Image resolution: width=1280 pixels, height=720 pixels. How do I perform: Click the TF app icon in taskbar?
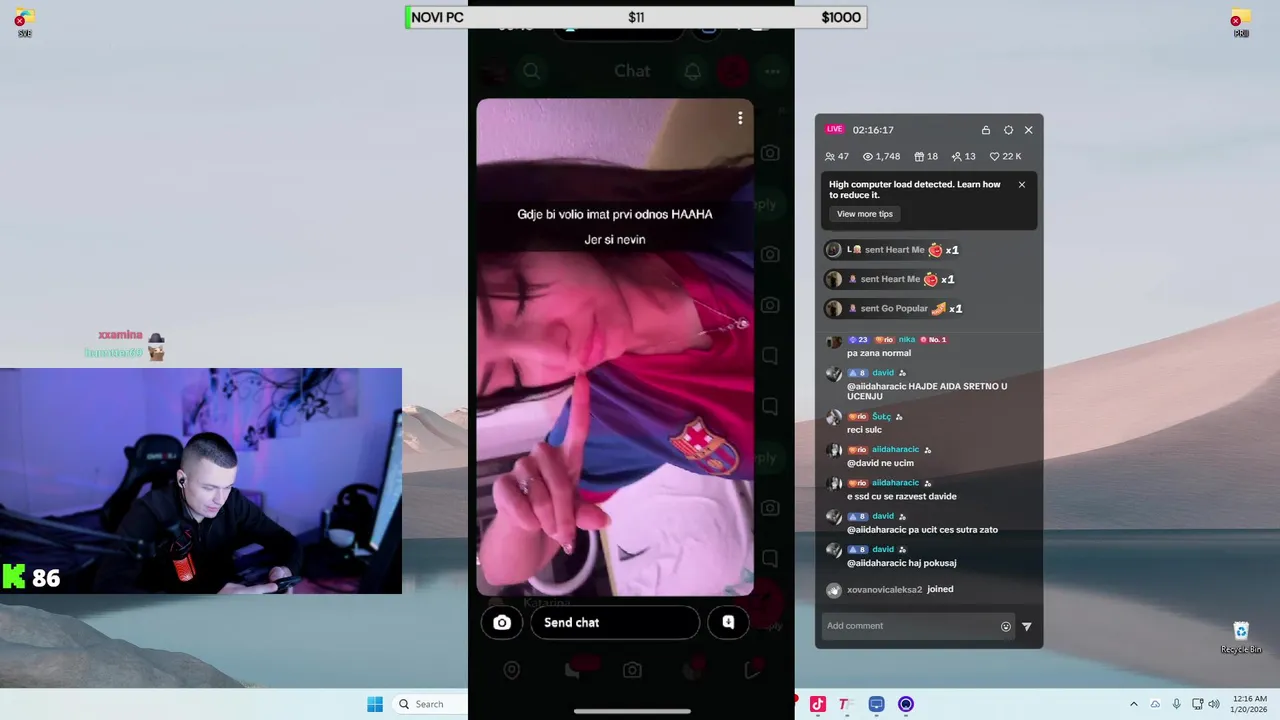click(x=846, y=704)
